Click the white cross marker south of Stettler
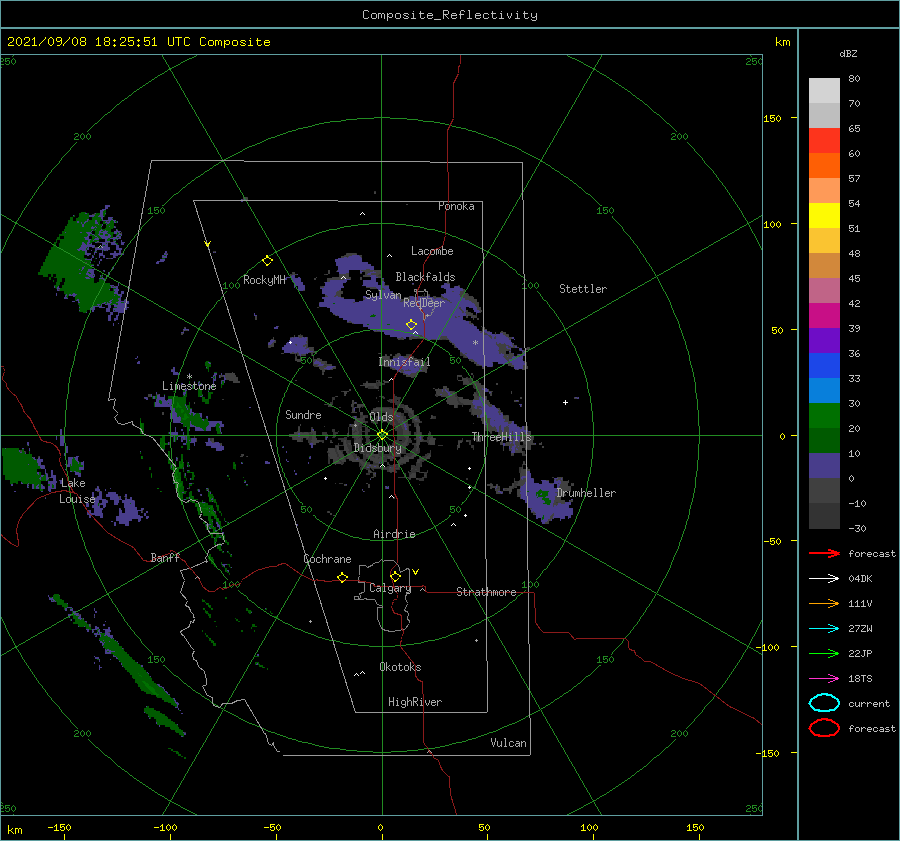The image size is (900, 841). coord(565,402)
